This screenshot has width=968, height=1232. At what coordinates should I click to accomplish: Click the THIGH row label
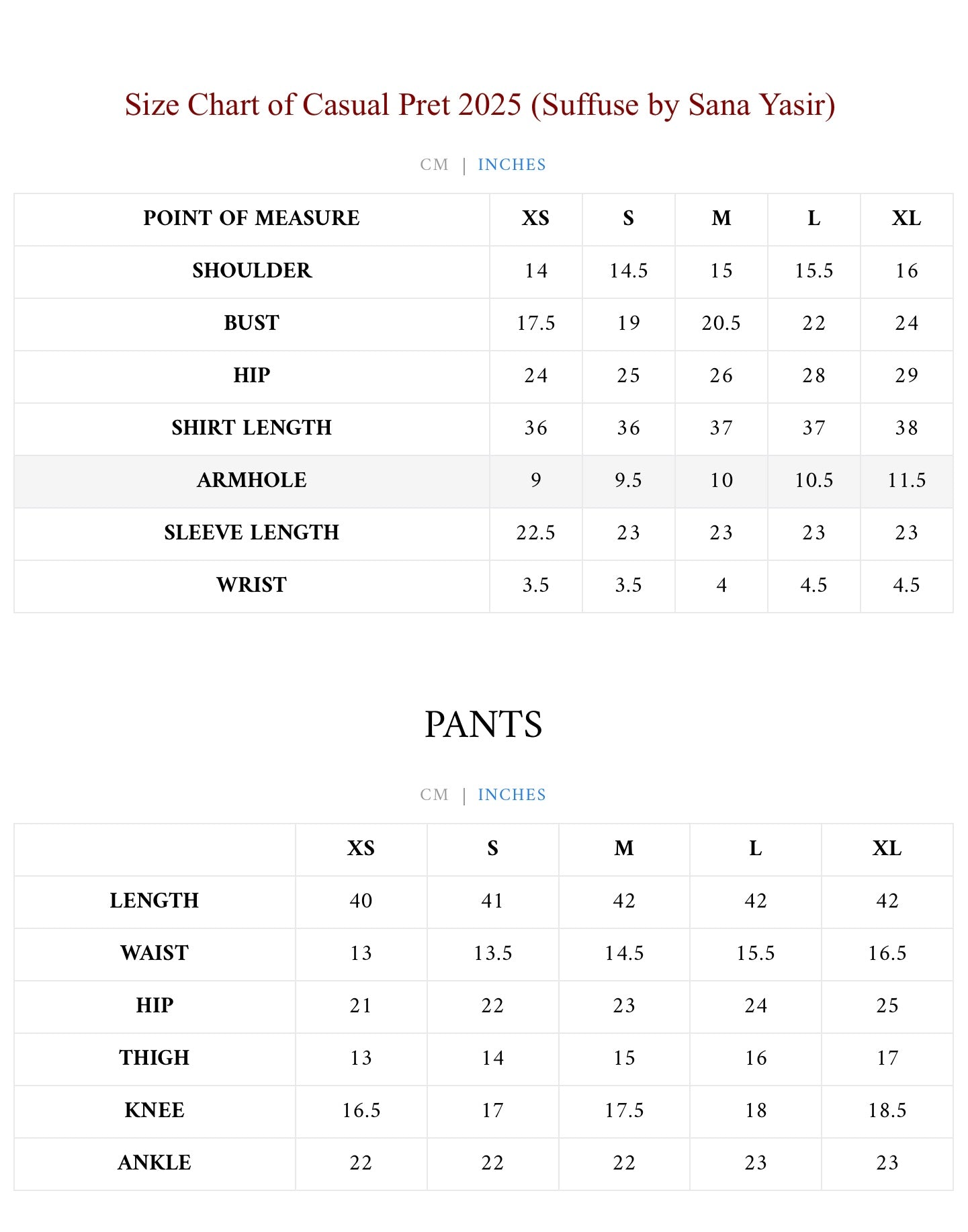pyautogui.click(x=155, y=1058)
